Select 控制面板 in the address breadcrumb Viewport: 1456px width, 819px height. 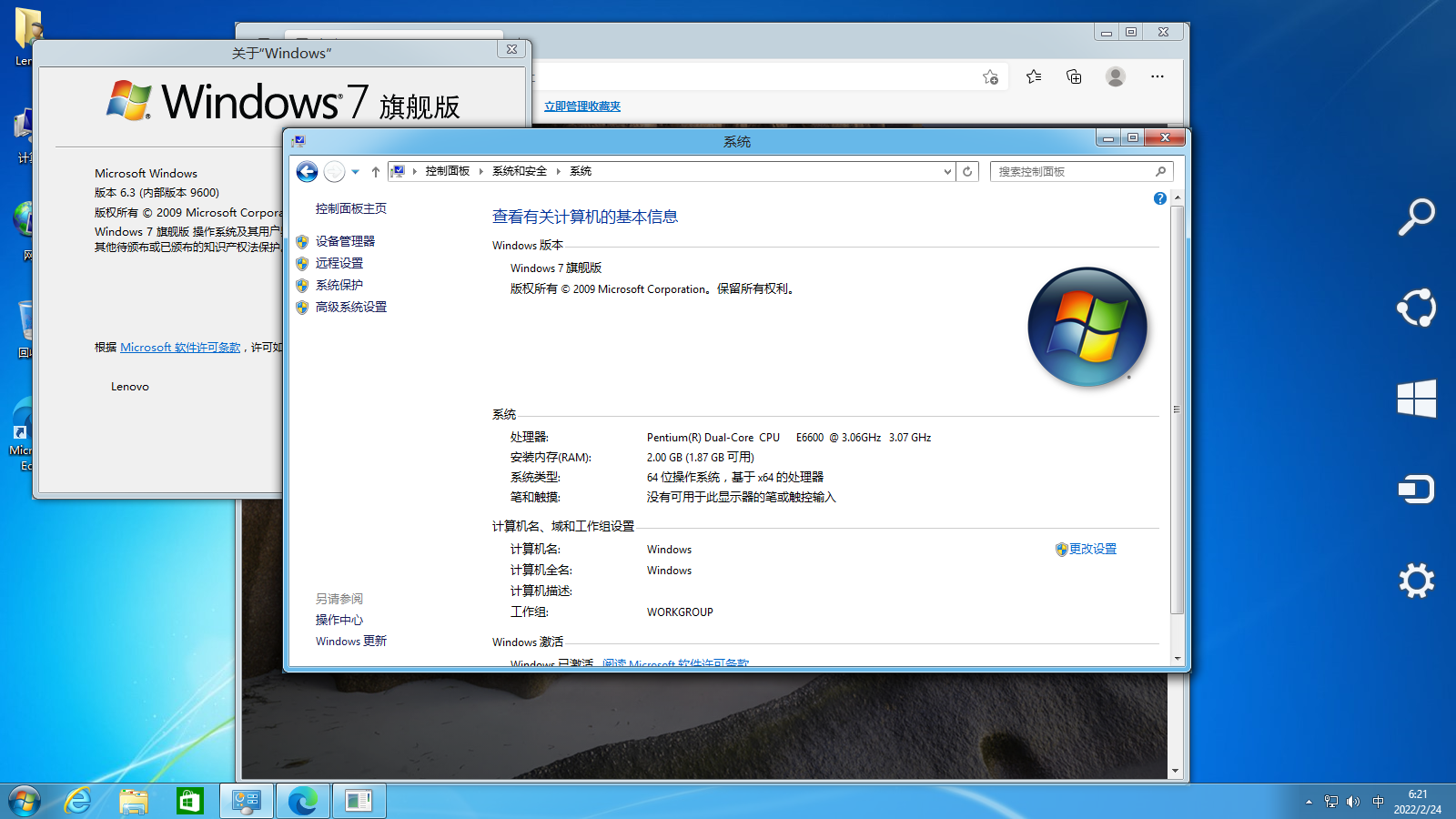tap(448, 171)
